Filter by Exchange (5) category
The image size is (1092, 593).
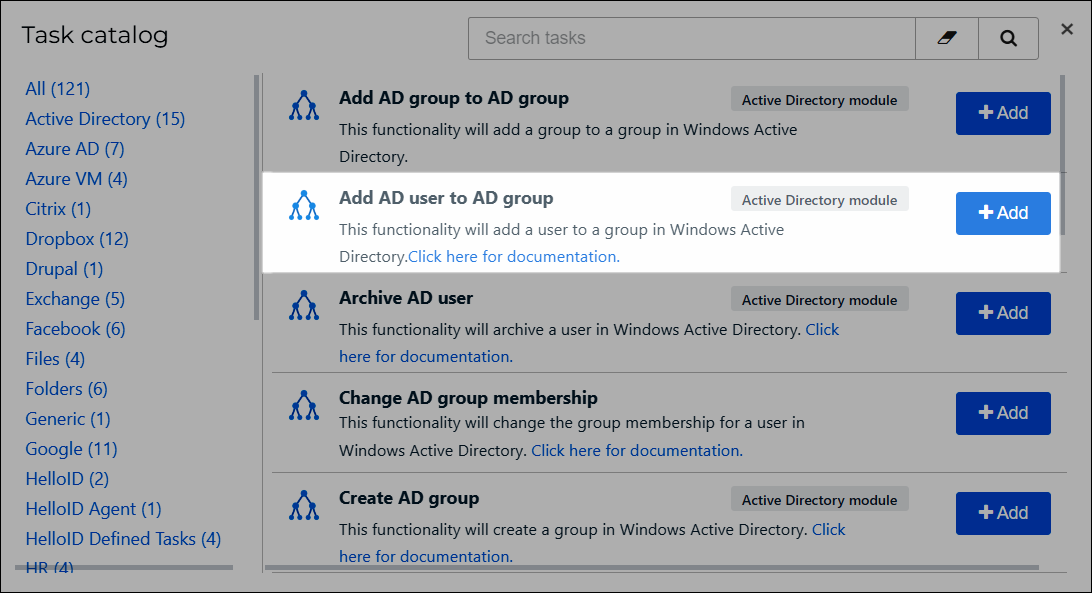(75, 299)
